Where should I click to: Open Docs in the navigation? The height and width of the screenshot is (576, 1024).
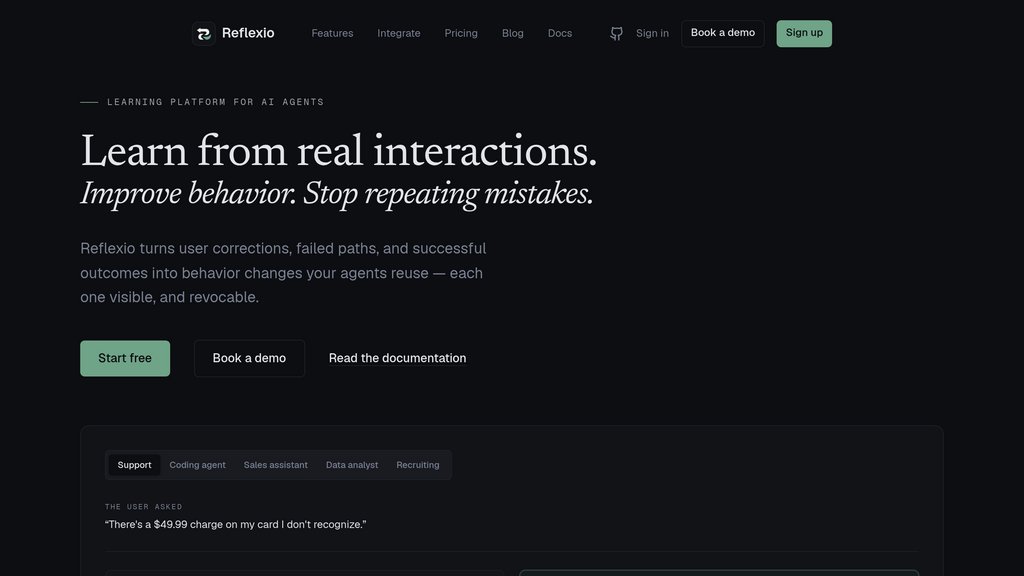coord(560,33)
